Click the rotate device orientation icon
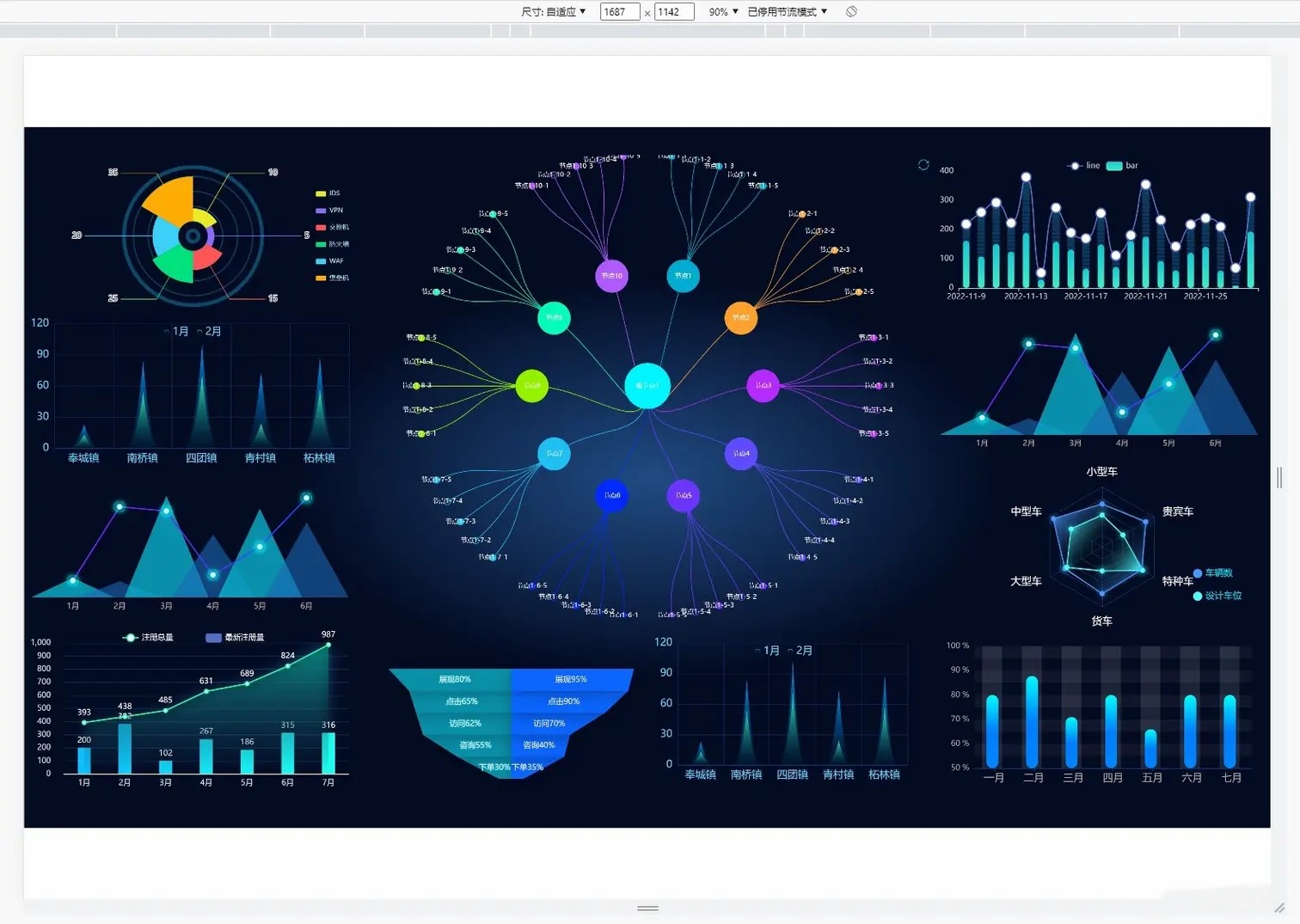The height and width of the screenshot is (924, 1300). tap(851, 11)
